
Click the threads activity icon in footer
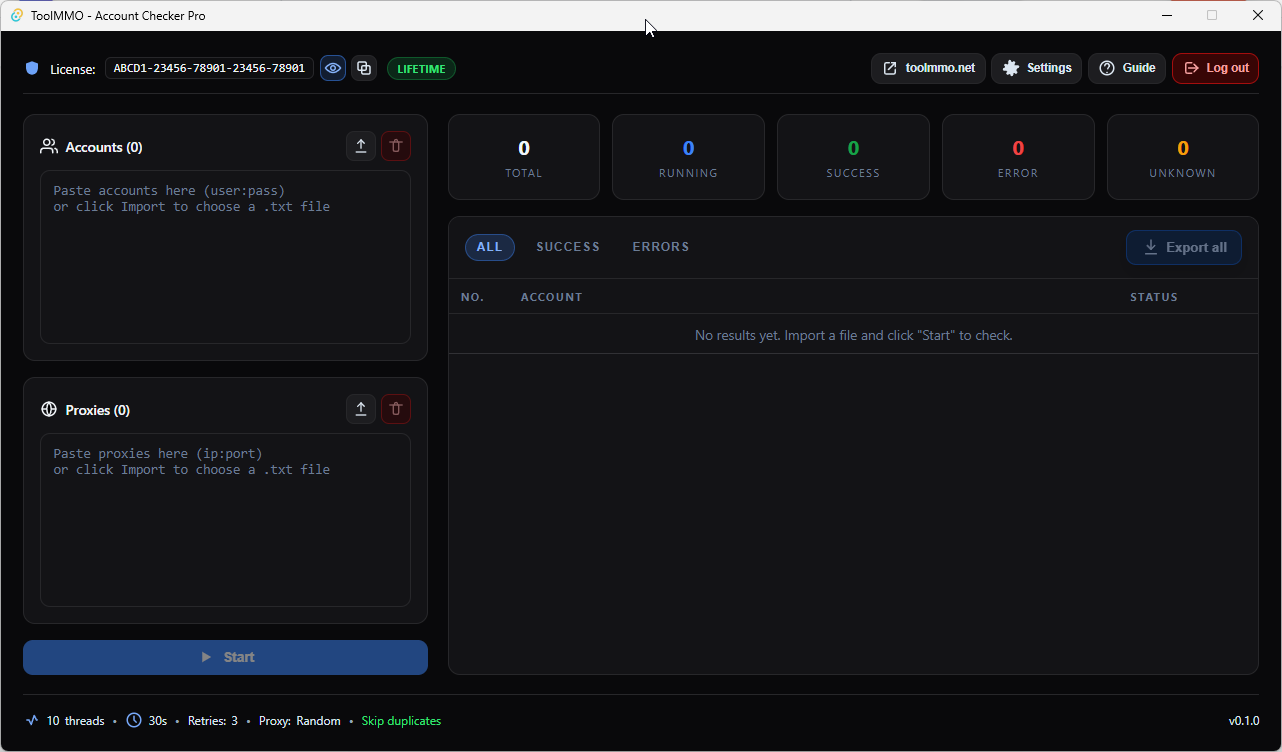point(32,720)
